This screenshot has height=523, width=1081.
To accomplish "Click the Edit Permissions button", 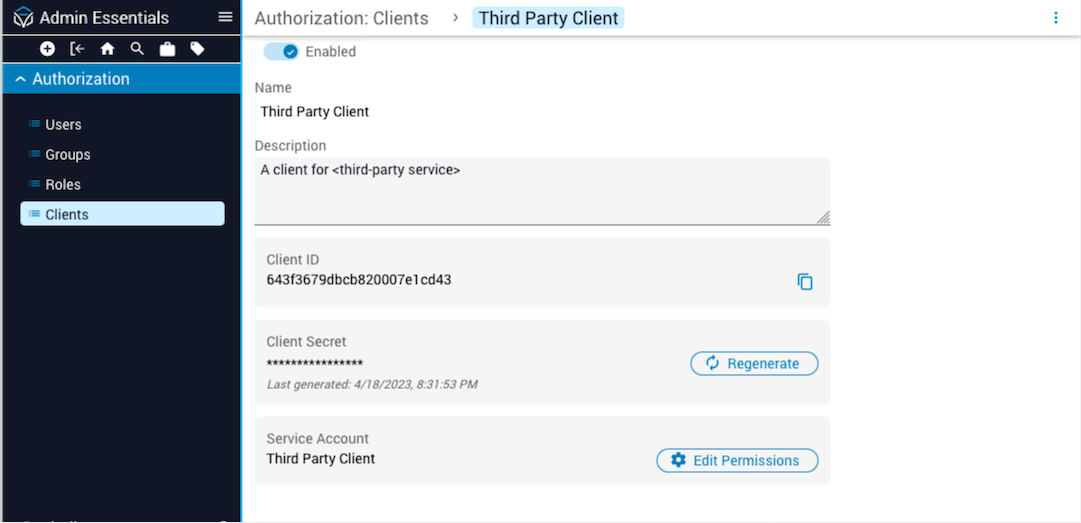I will [737, 461].
